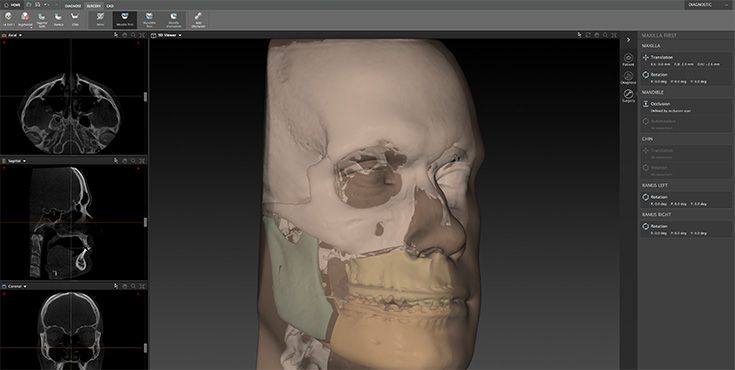Click Chin Translation in the side panel
This screenshot has height=370, width=735.
coord(686,153)
